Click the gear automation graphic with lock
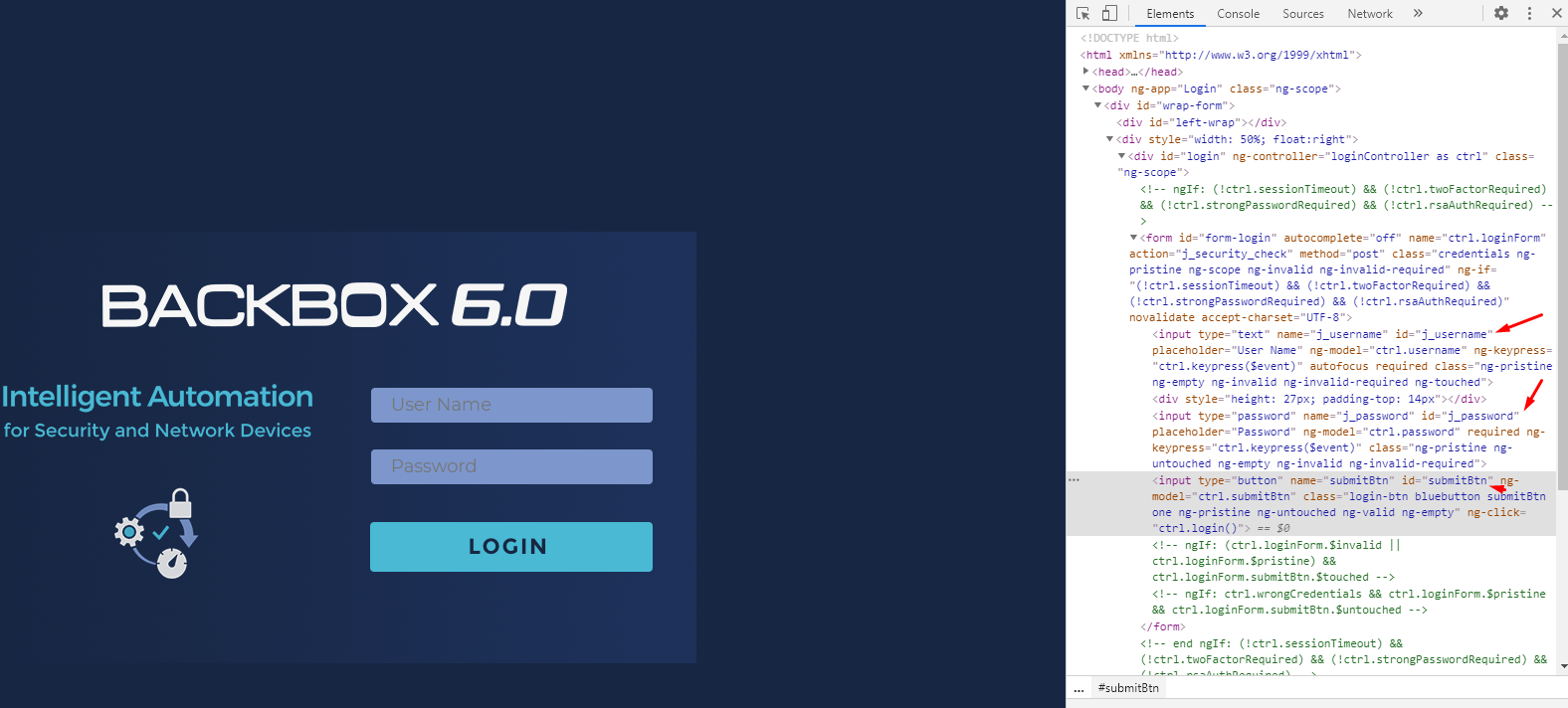The width and height of the screenshot is (1568, 708). point(156,533)
